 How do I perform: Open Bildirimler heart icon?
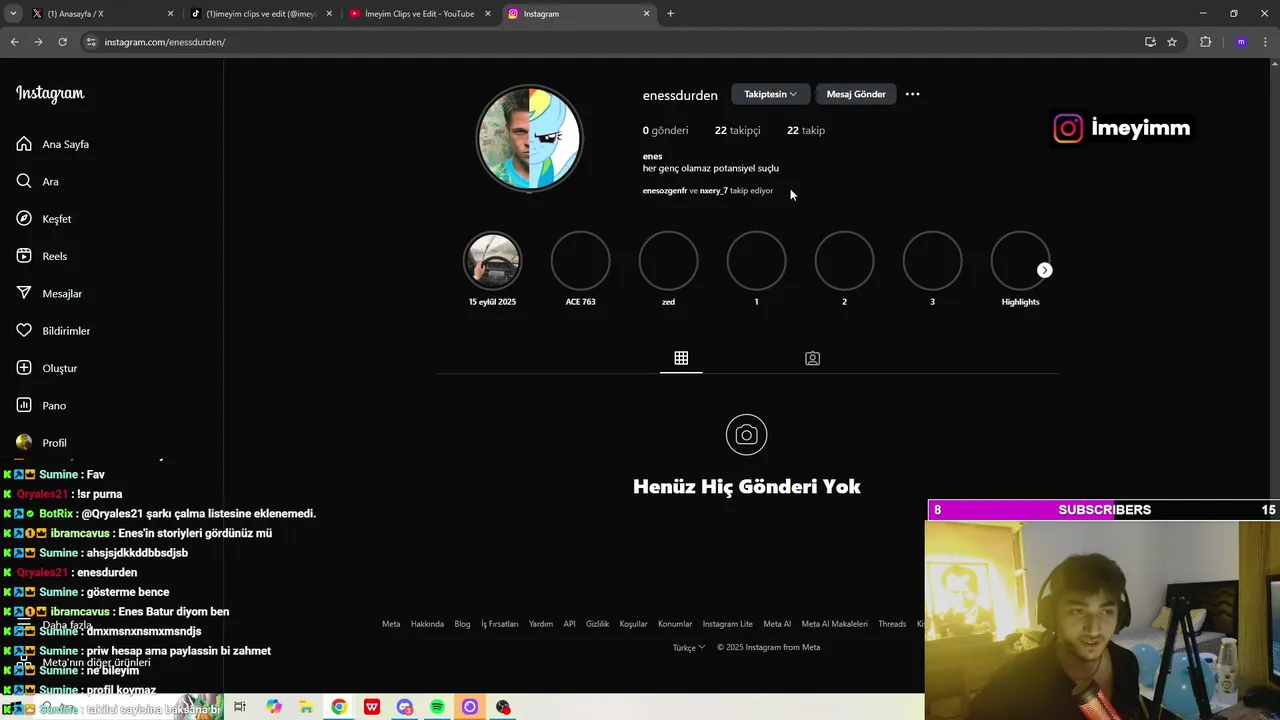pyautogui.click(x=24, y=331)
